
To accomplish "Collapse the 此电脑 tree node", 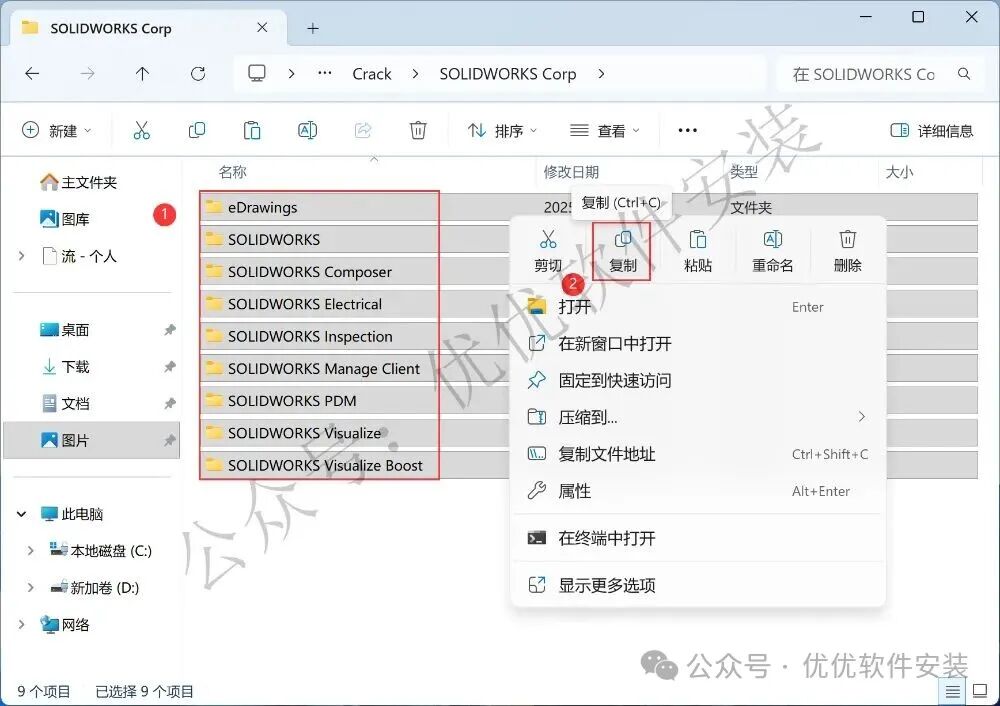I will pyautogui.click(x=22, y=514).
